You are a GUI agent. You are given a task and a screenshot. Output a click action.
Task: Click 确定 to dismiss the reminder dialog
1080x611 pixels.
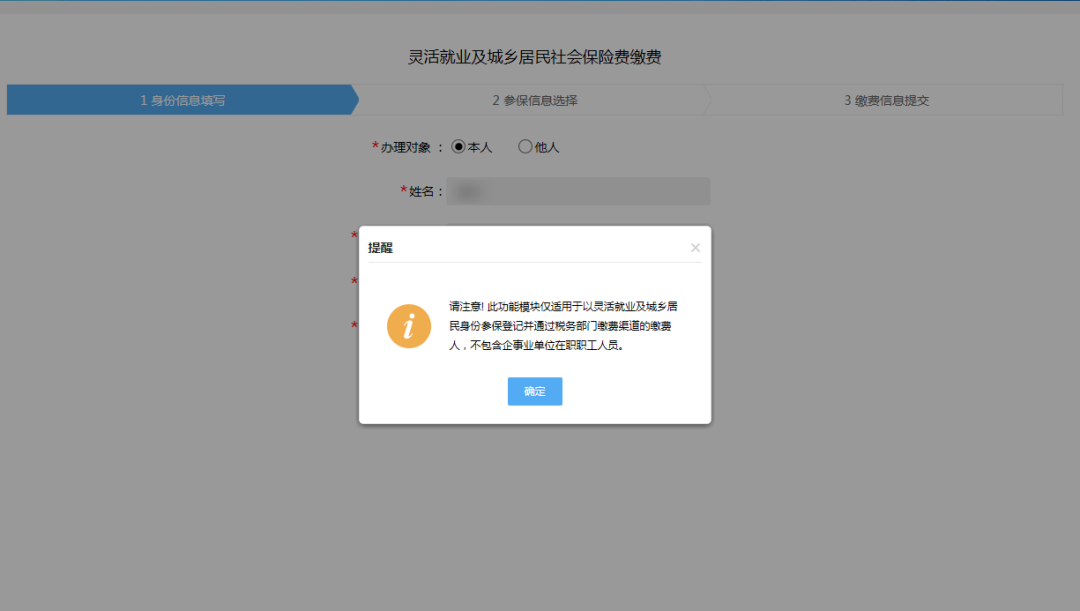pyautogui.click(x=534, y=391)
